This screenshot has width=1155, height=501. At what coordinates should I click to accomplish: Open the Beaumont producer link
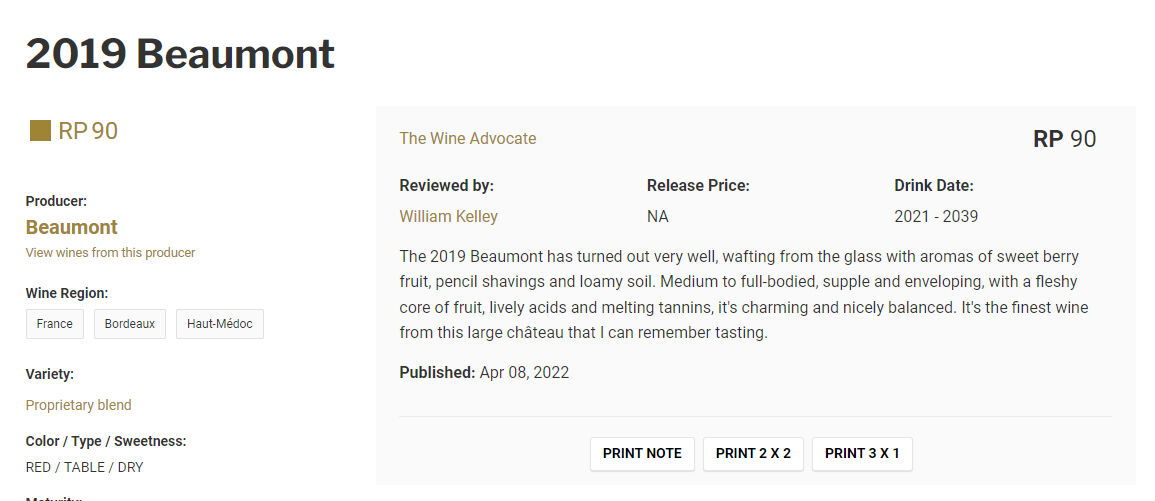pos(72,227)
